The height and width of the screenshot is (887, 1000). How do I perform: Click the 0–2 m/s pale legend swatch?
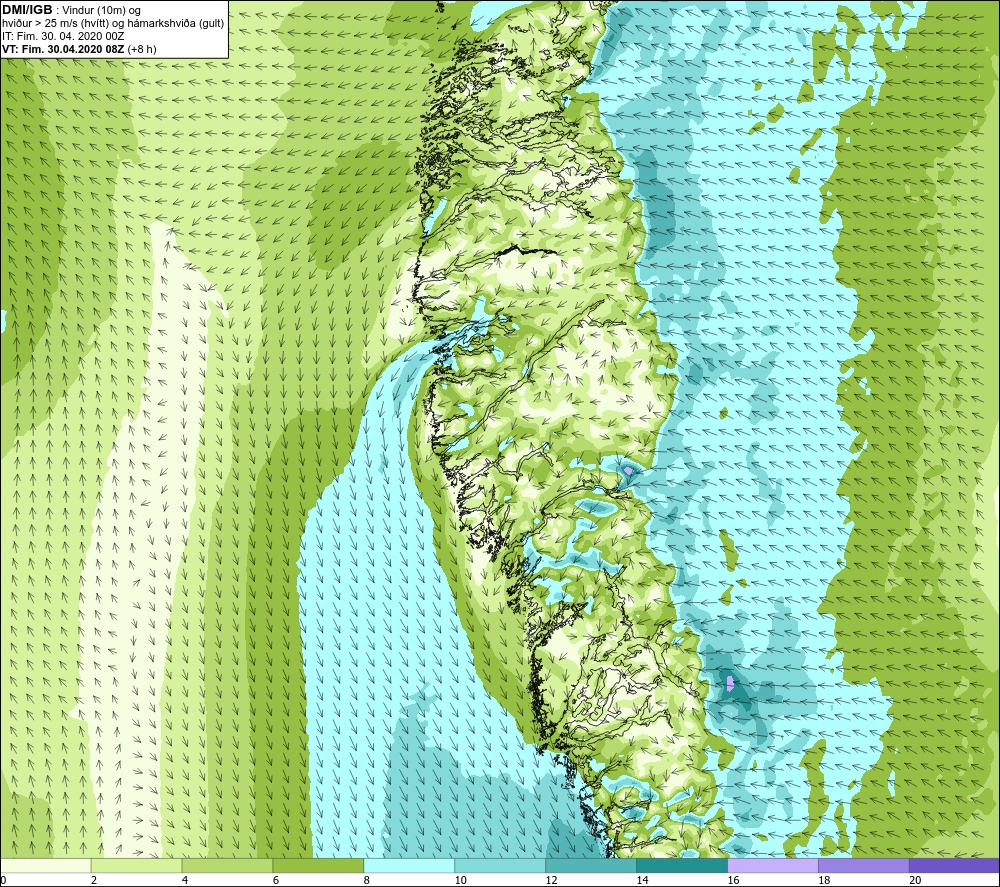[46, 865]
